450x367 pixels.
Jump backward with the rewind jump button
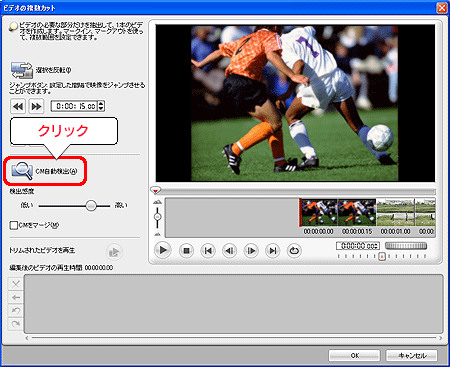tap(18, 106)
